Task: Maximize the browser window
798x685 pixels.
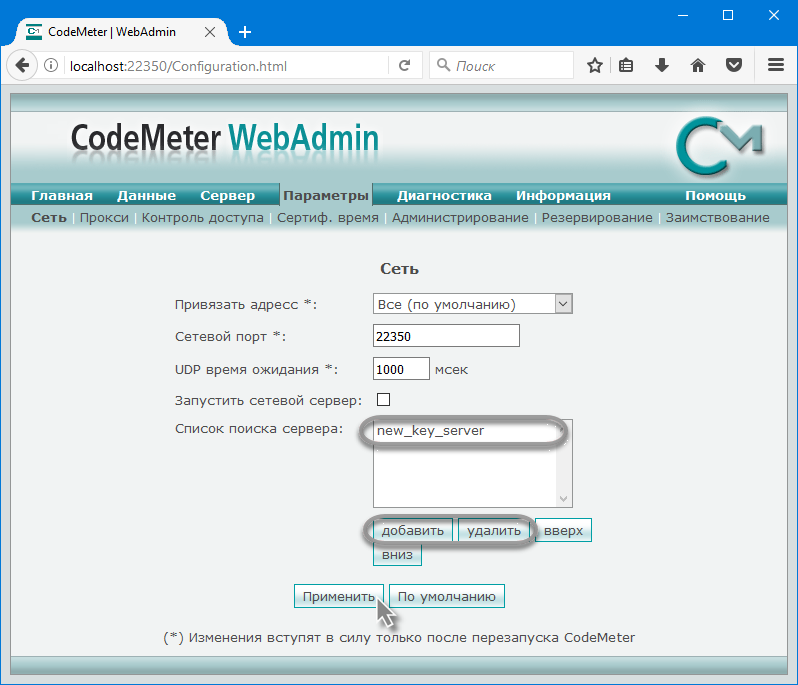Action: click(728, 15)
